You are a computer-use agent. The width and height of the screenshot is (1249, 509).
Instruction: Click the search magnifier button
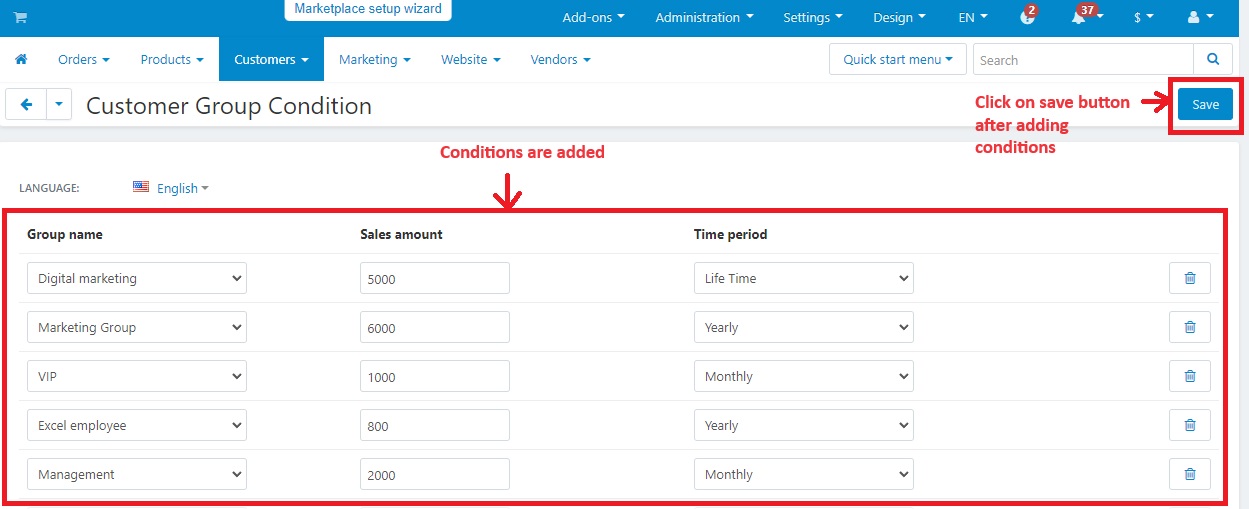coord(1213,60)
